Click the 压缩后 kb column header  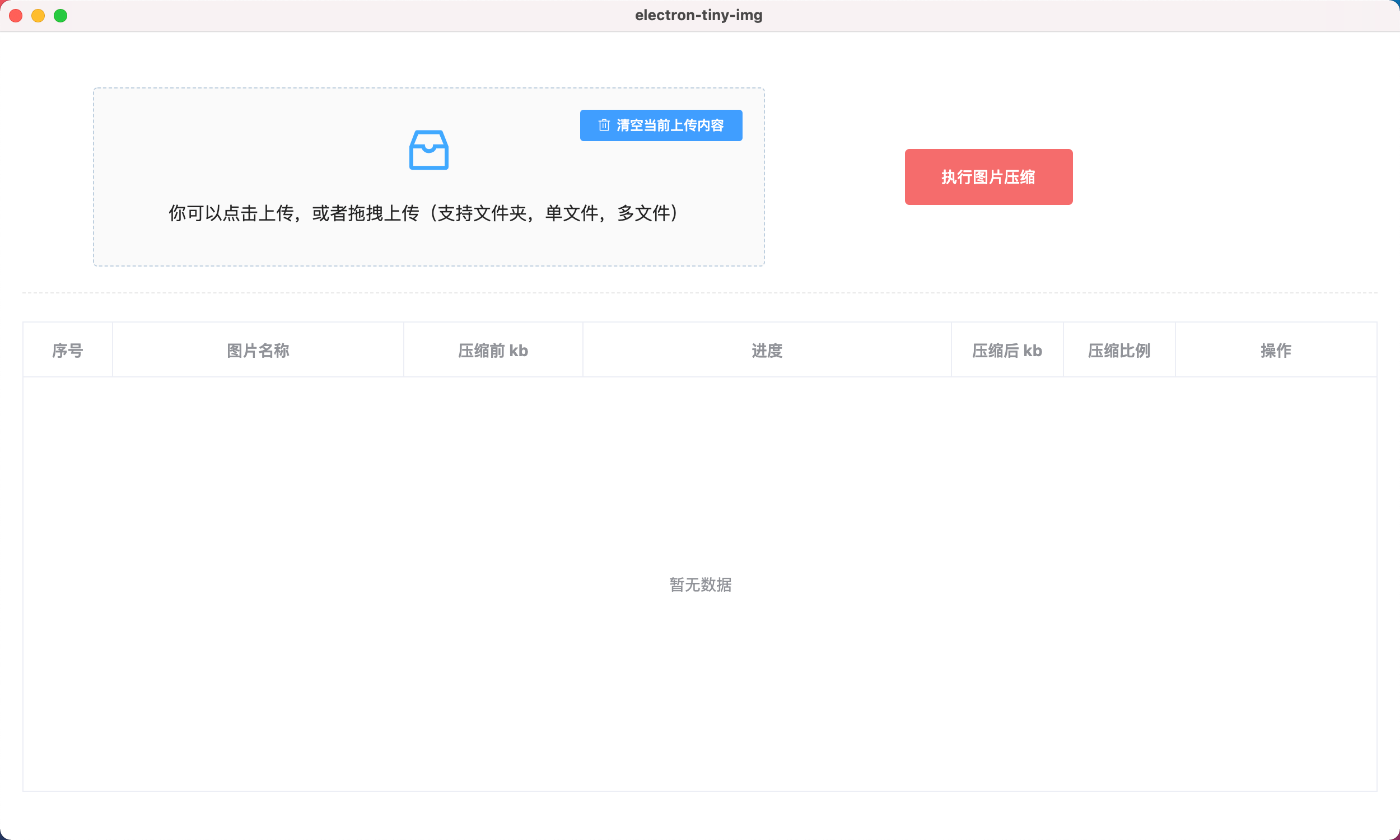tap(1007, 351)
